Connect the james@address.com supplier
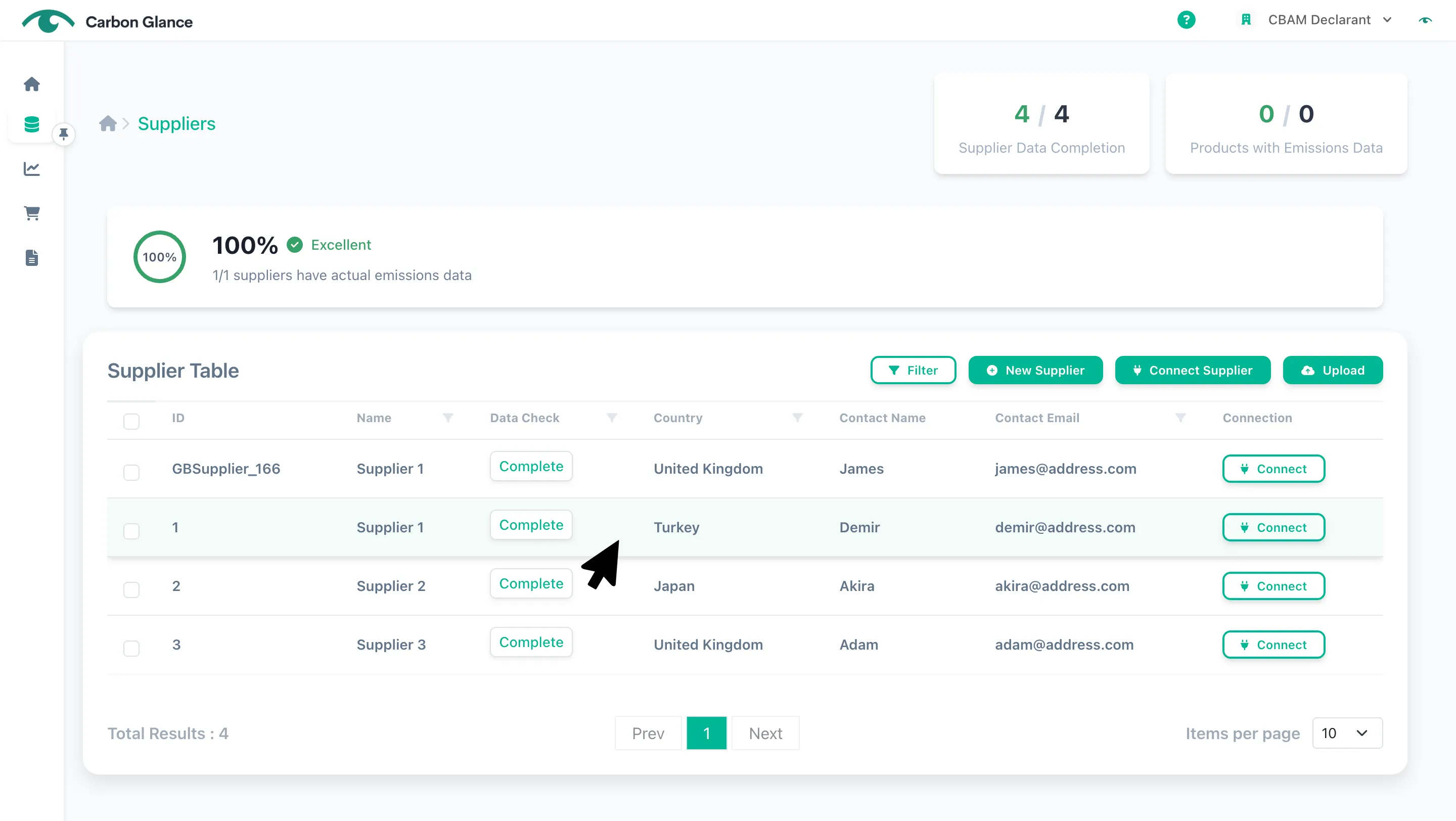This screenshot has width=1456, height=821. 1273,469
